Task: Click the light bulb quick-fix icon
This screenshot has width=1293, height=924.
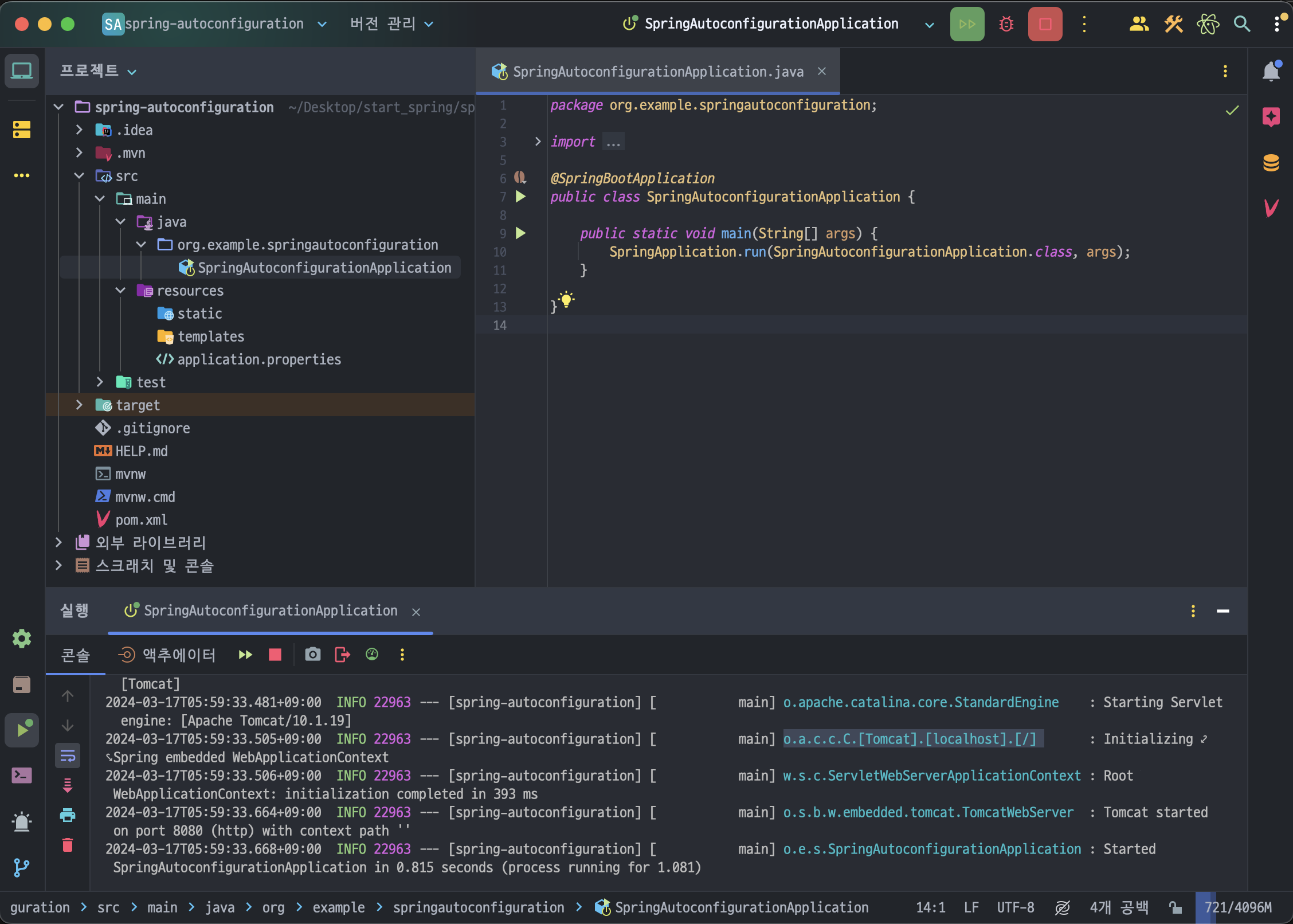Action: (x=566, y=299)
